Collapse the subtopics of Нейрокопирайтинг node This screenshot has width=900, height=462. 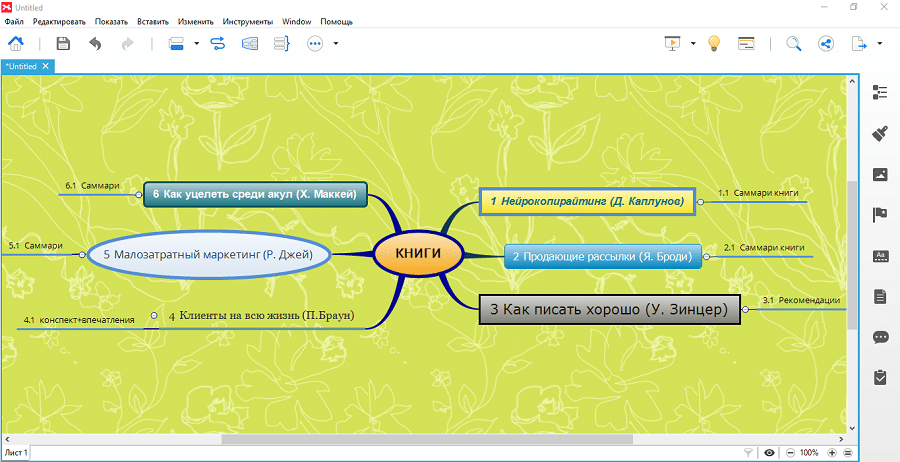tap(701, 201)
